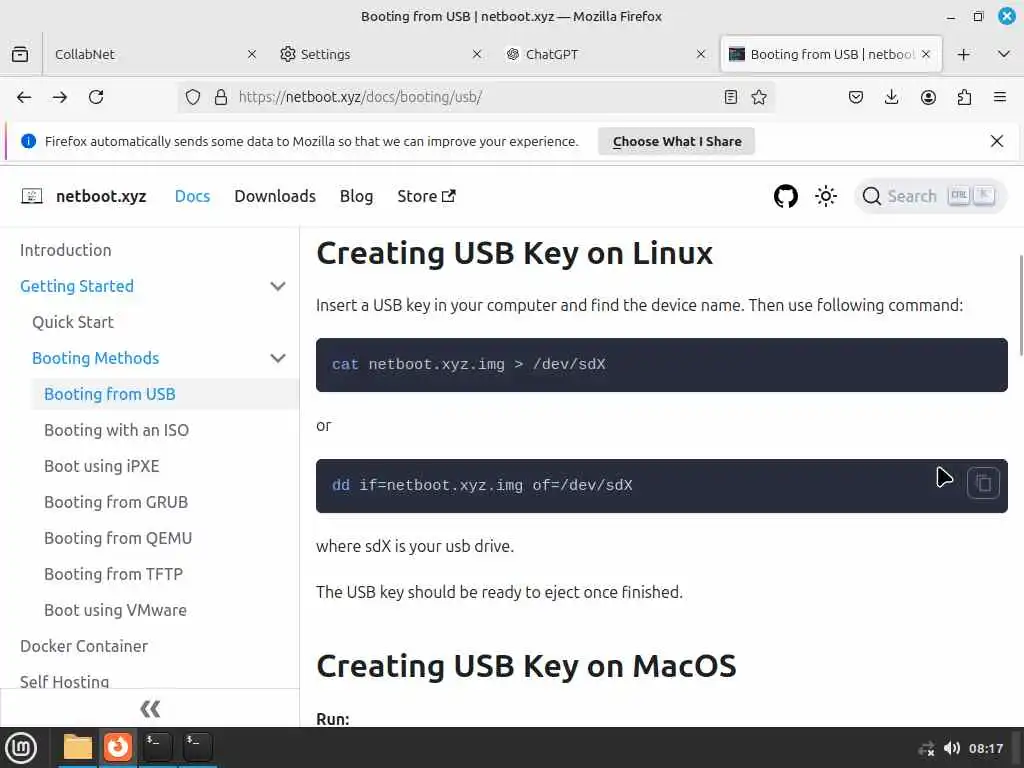1024x768 pixels.
Task: Open the Booting from GRUB doc link
Action: click(x=116, y=502)
